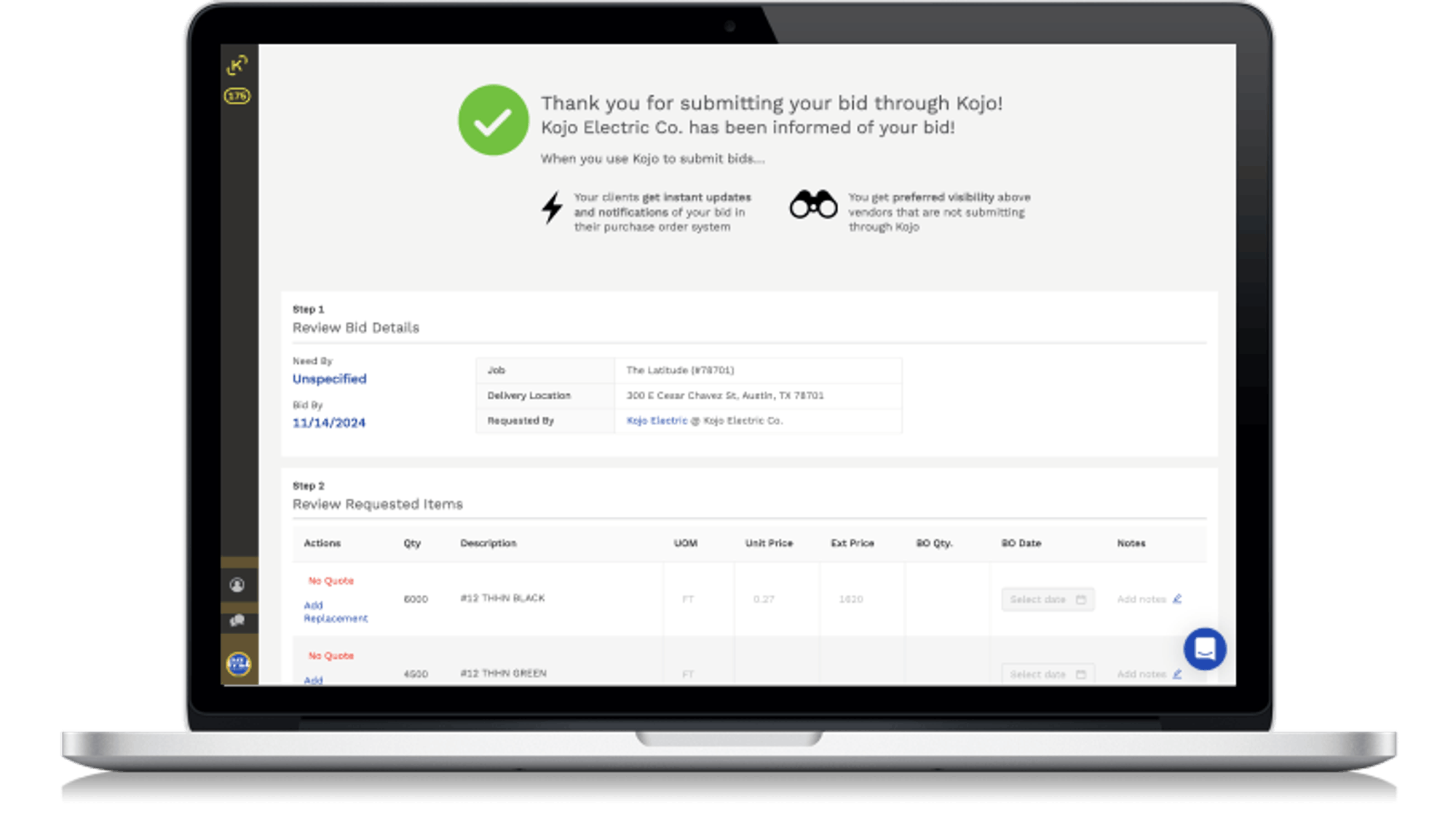Click the Kojo logo in sidebar
Image resolution: width=1456 pixels, height=819 pixels.
click(x=237, y=66)
